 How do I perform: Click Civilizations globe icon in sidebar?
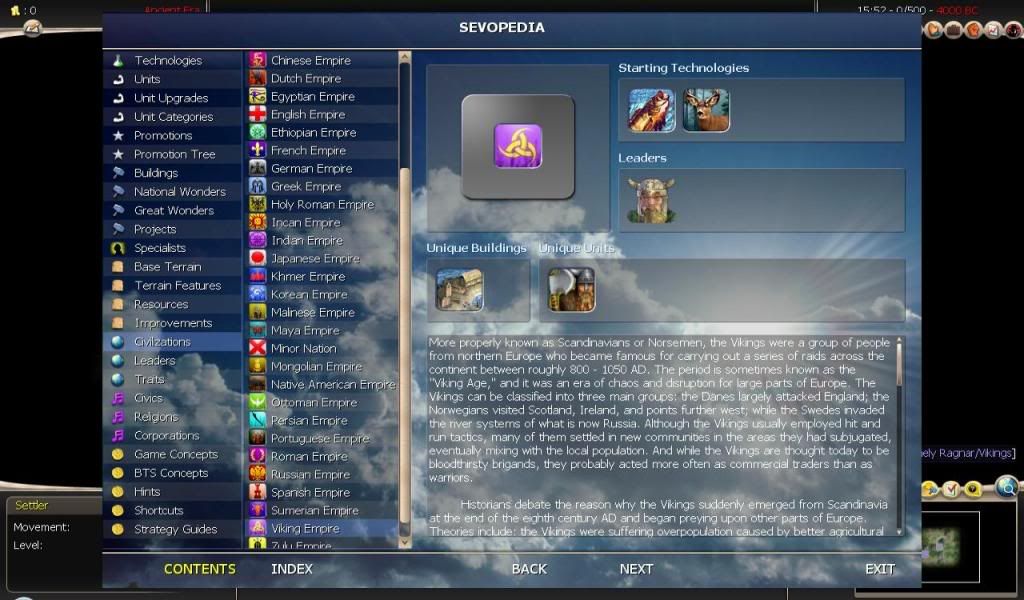coord(118,341)
